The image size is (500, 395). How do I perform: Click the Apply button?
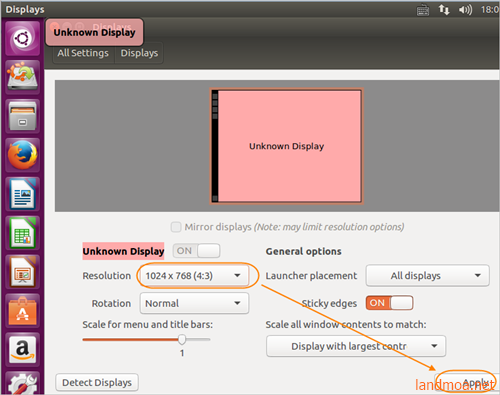(467, 382)
